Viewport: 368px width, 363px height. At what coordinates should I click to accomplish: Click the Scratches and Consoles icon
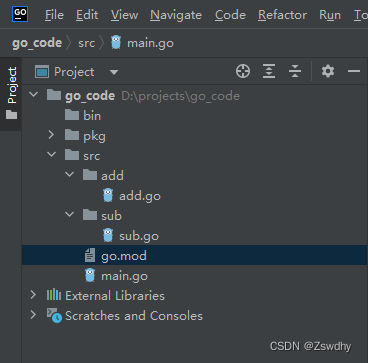coord(54,315)
